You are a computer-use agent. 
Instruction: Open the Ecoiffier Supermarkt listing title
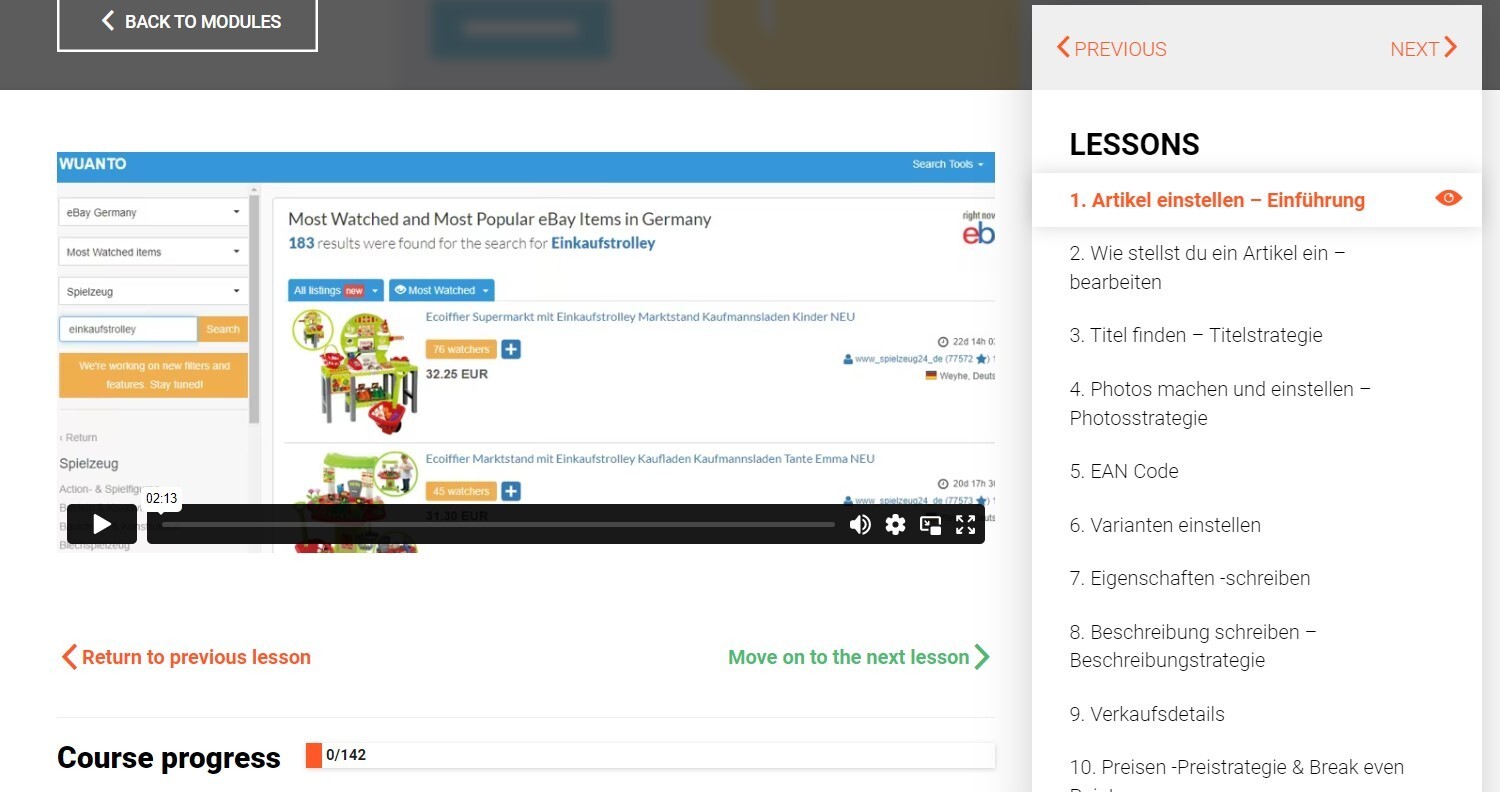640,317
